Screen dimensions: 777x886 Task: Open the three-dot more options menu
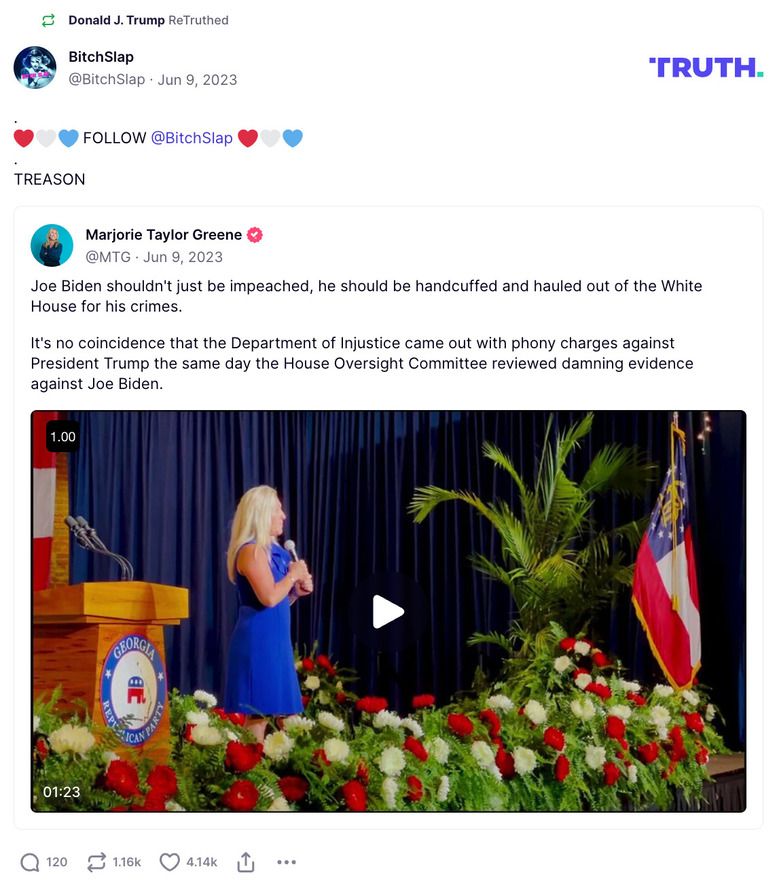tap(287, 862)
